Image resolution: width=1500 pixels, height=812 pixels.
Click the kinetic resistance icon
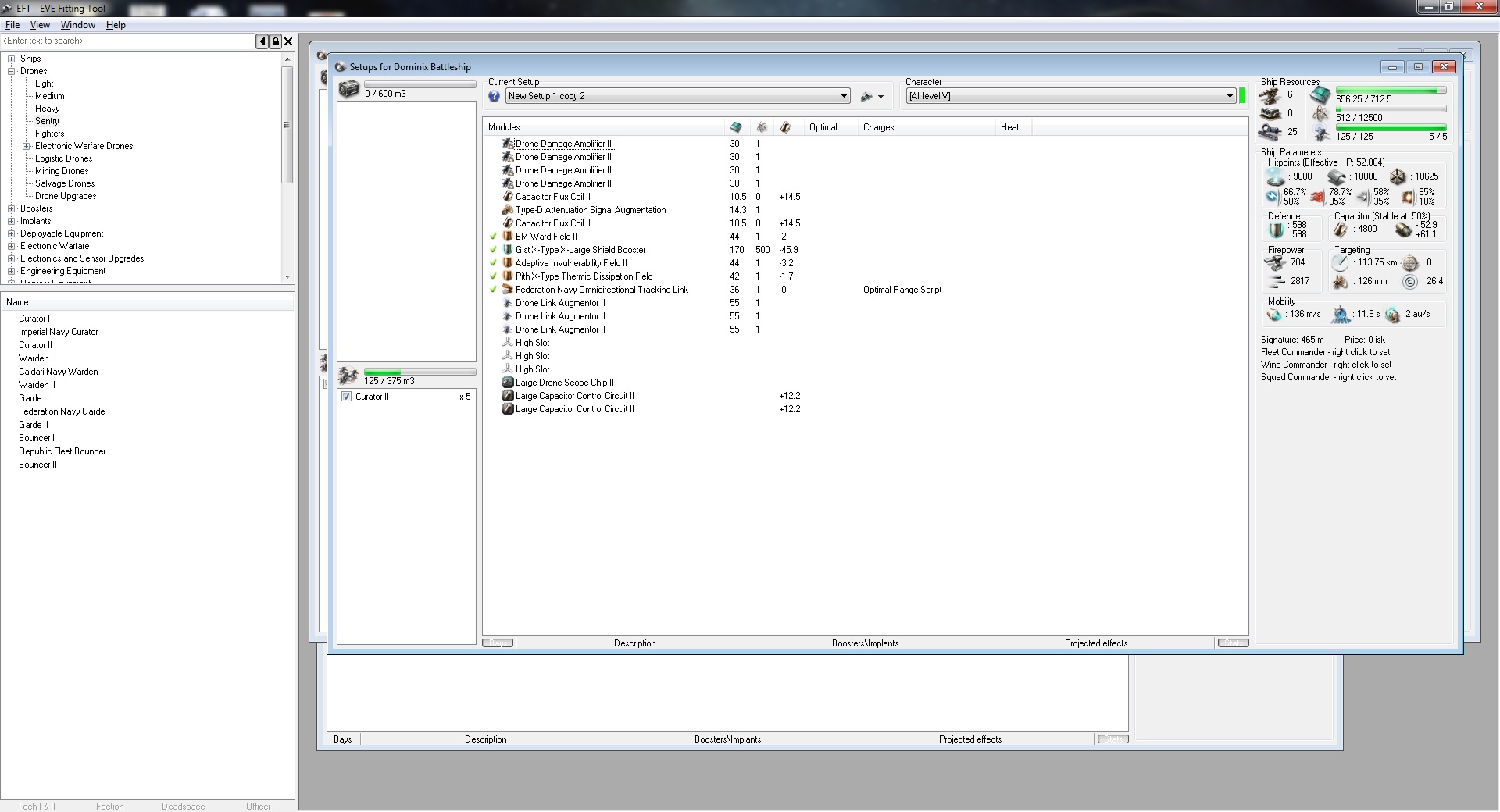pyautogui.click(x=1363, y=197)
